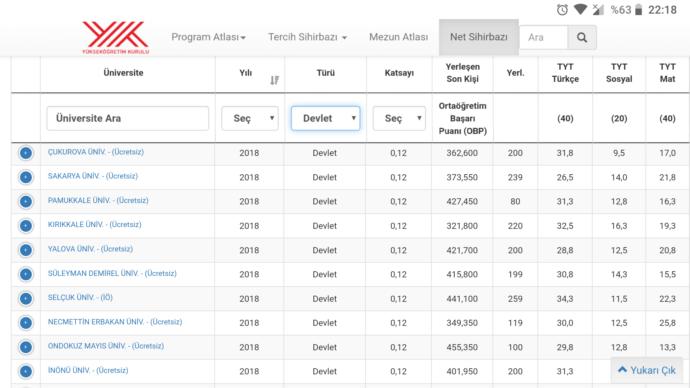Screen dimensions: 690x388
Task: Open SÜLEYMAN DEMİREL ÜNİV. (Ücretsiz) link
Action: [112, 273]
